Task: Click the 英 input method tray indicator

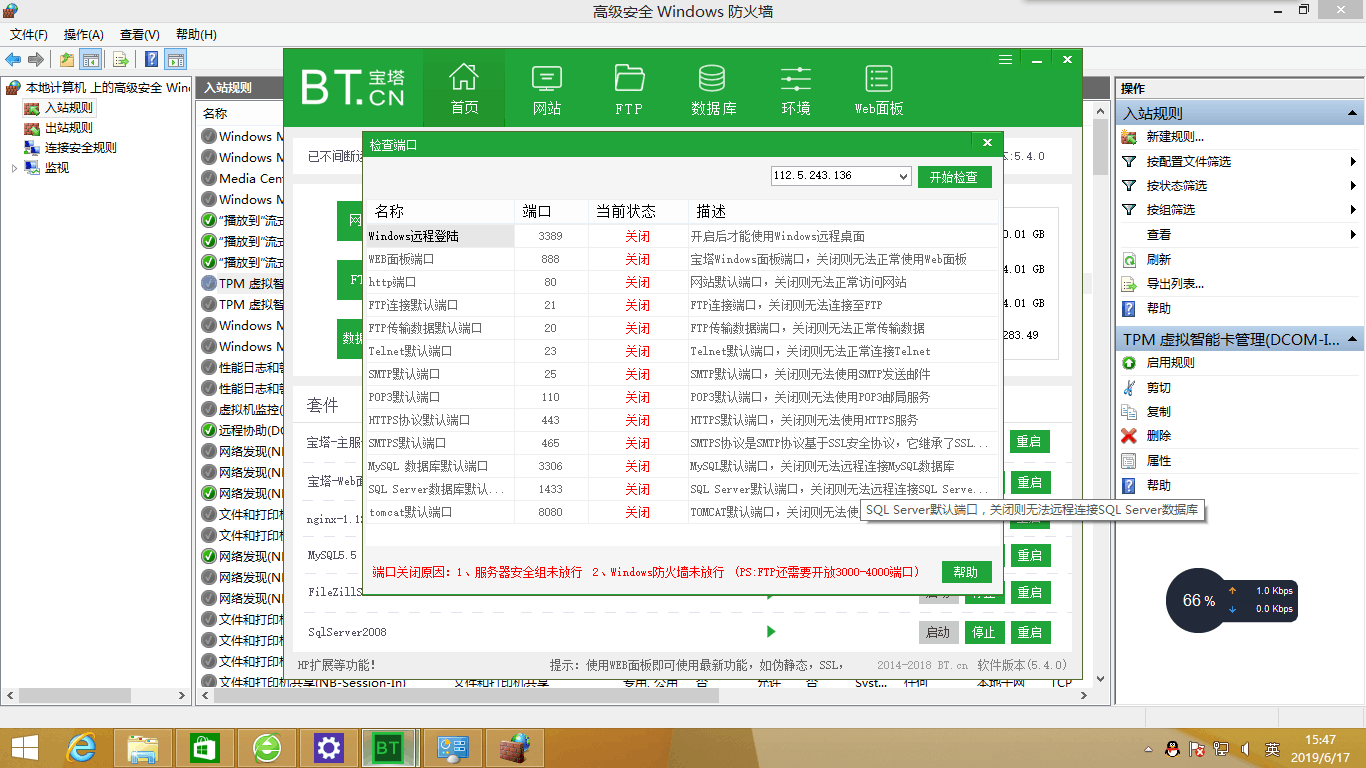Action: [1272, 748]
